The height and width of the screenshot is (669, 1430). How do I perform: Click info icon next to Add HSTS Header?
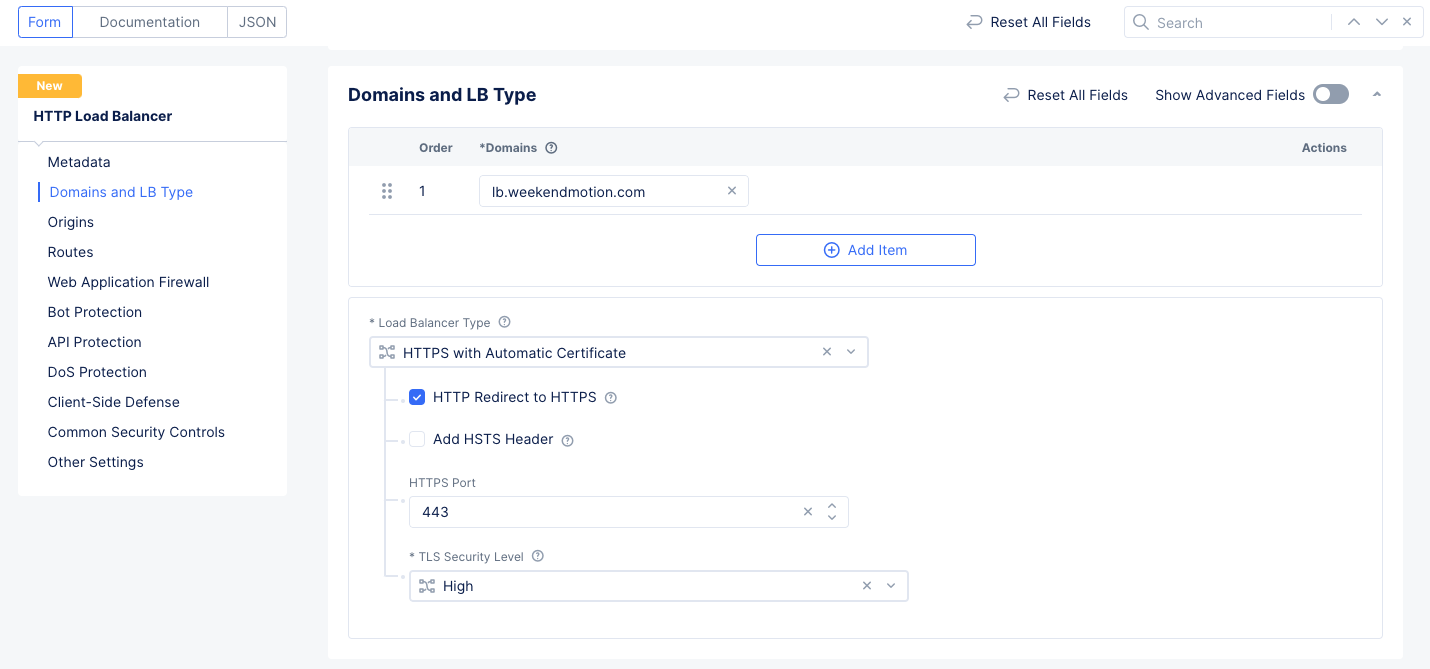pos(567,440)
